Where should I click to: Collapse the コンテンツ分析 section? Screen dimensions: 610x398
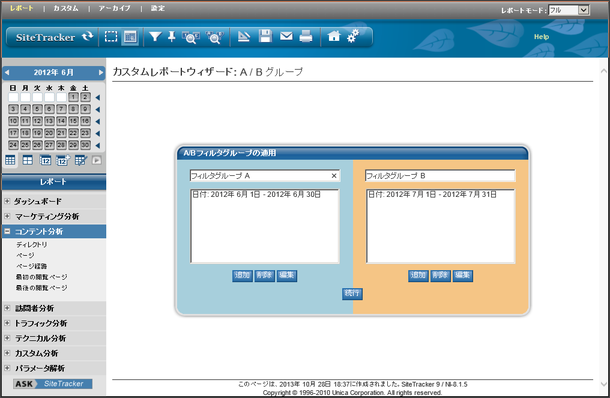click(x=7, y=231)
